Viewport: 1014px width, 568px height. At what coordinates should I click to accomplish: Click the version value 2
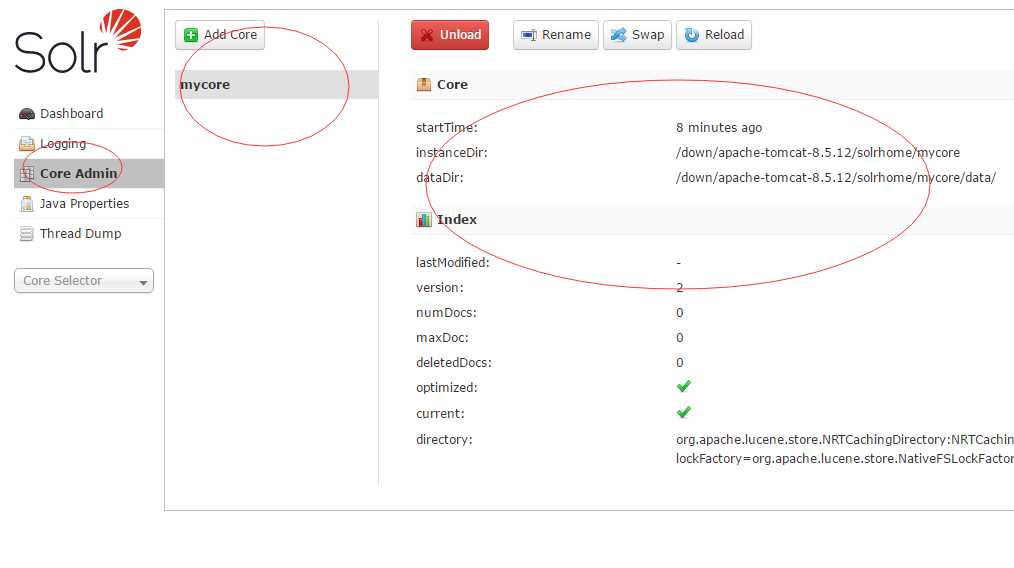tap(680, 288)
